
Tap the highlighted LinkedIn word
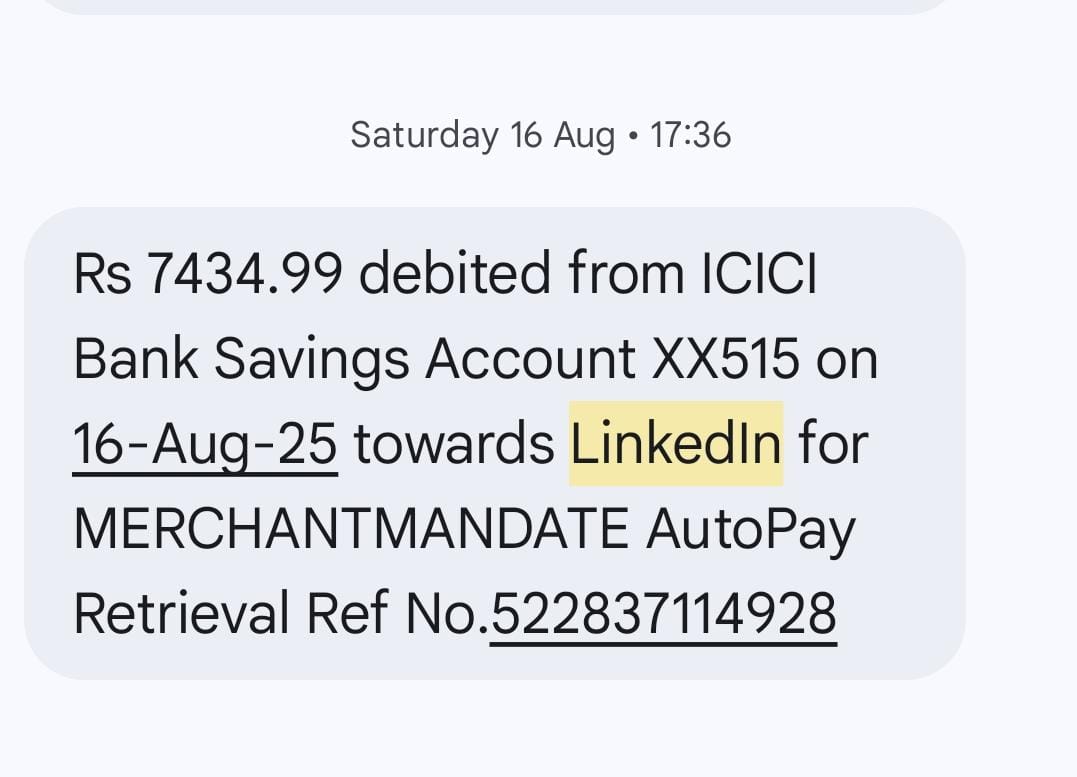[x=676, y=443]
